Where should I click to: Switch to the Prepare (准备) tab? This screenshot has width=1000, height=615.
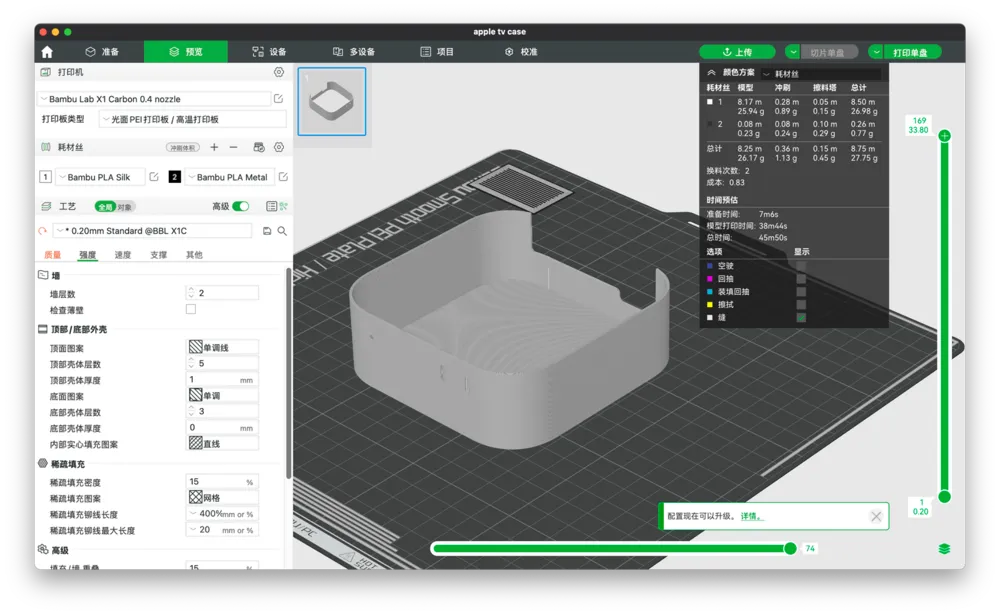click(102, 52)
